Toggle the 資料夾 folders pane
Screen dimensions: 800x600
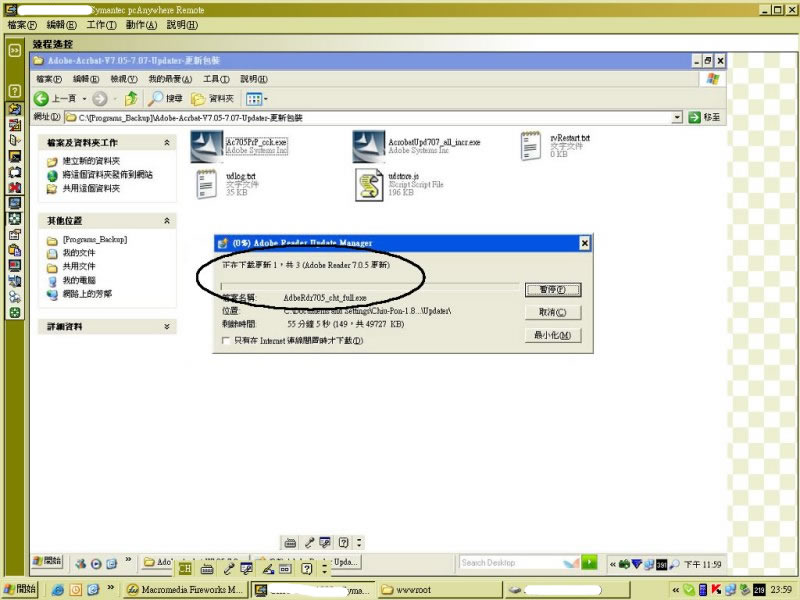[x=212, y=98]
